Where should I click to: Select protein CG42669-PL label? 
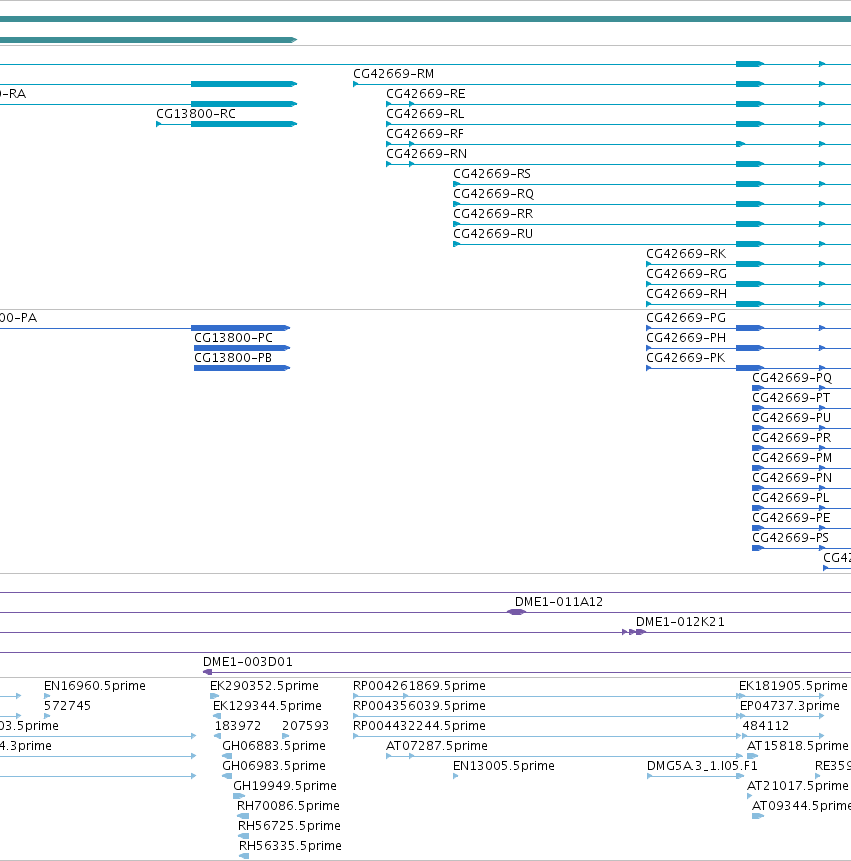pos(791,497)
